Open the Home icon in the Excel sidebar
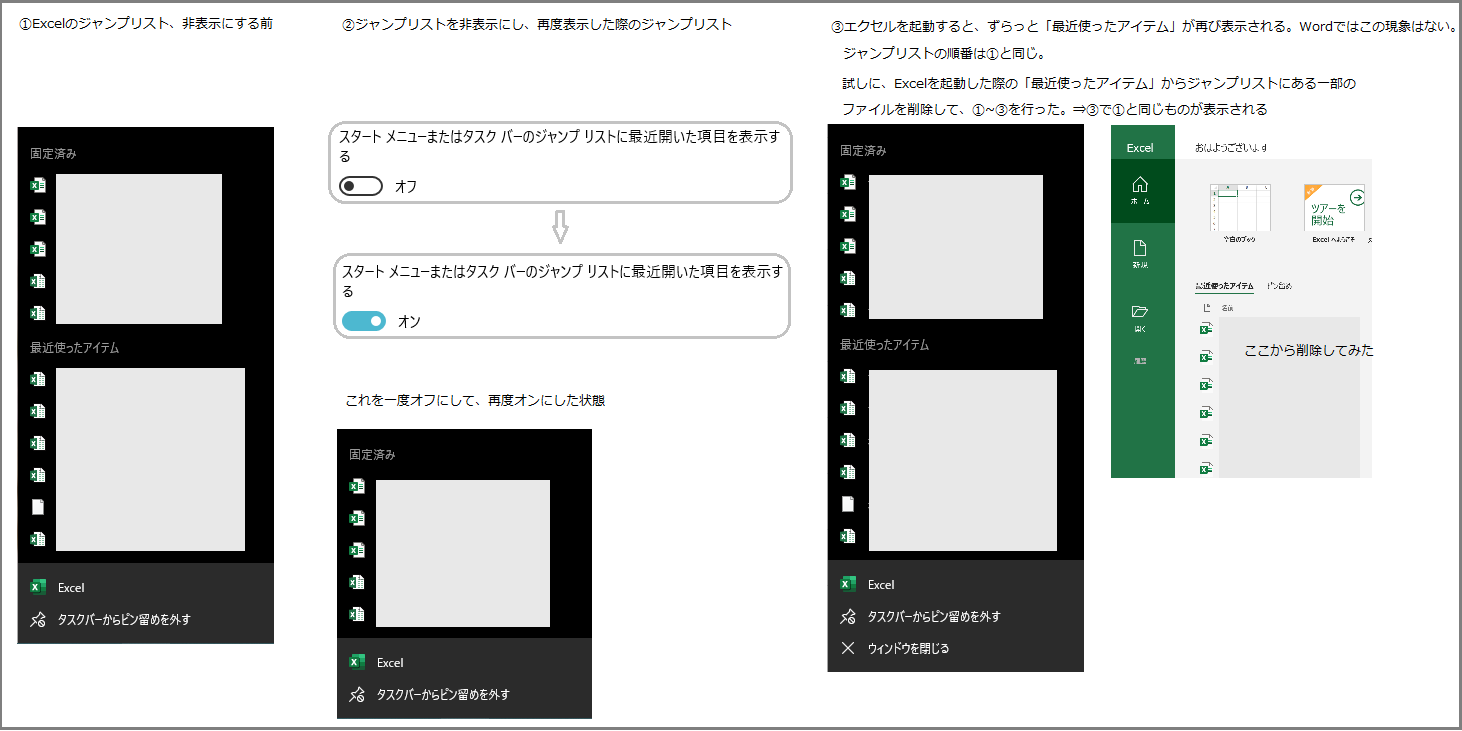Image resolution: width=1462 pixels, height=731 pixels. (1140, 184)
